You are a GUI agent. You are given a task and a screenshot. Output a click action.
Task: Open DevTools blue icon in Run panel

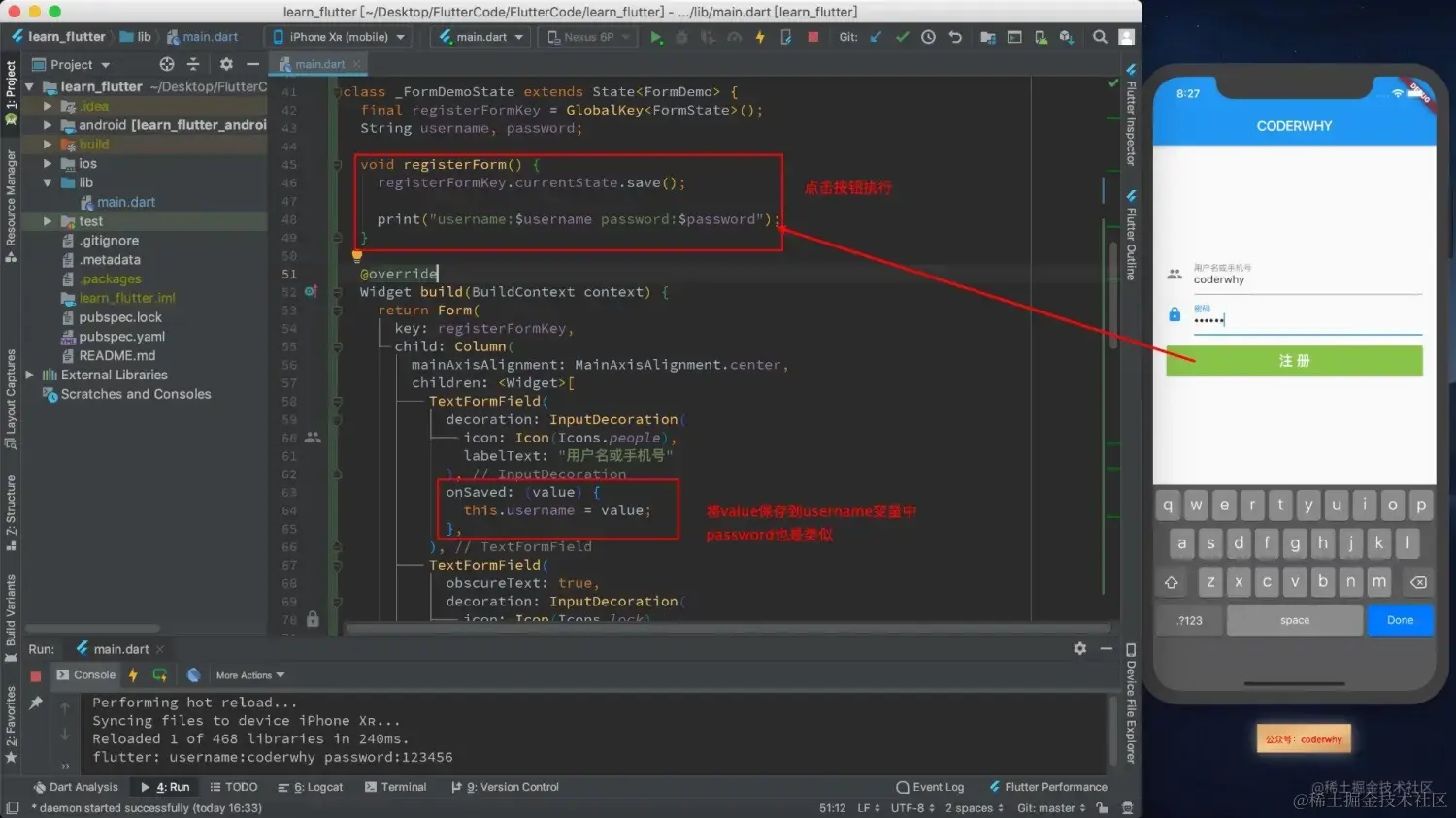point(193,675)
